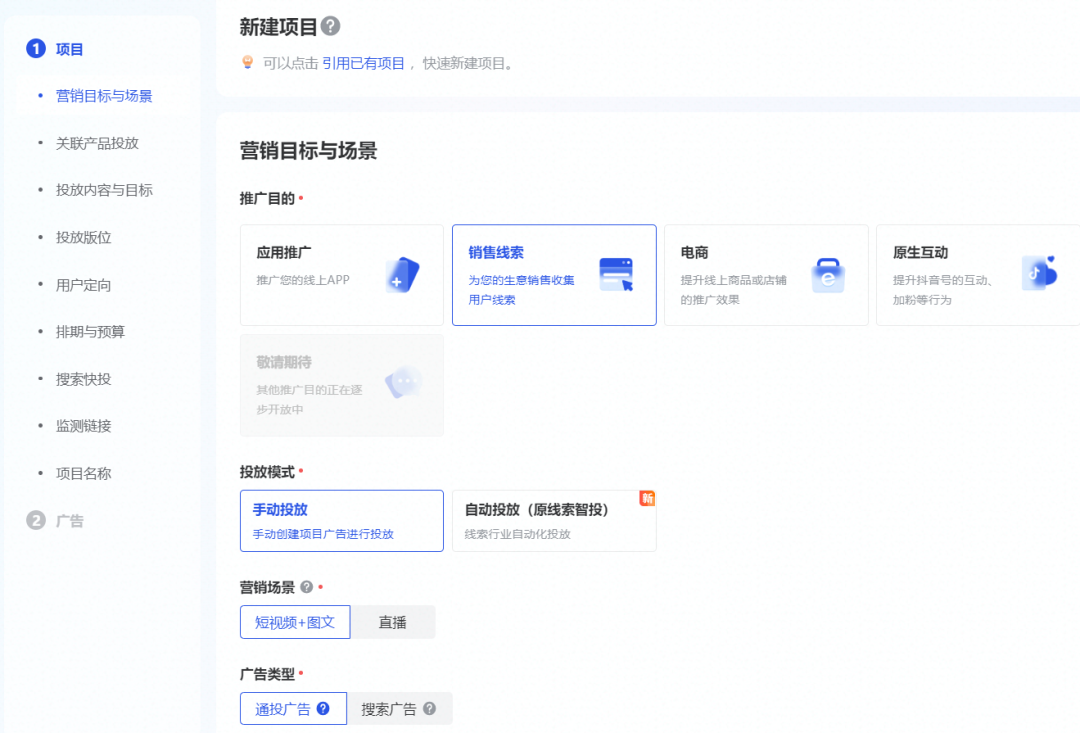Jump to 项目名称 section

click(x=83, y=474)
